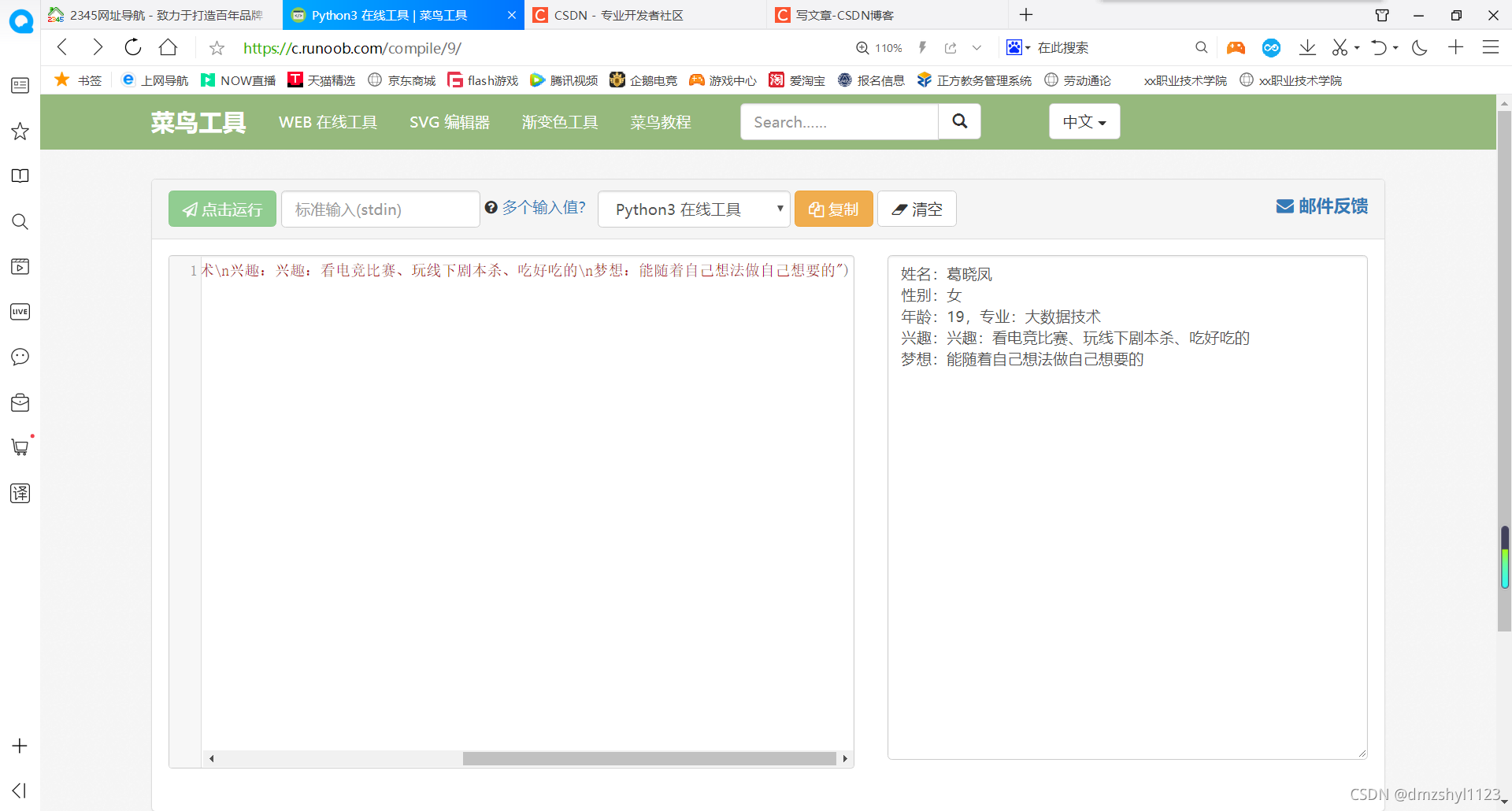Screen dimensions: 1512x811
Task: Click the editor scrollbar left arrow
Action: (211, 758)
